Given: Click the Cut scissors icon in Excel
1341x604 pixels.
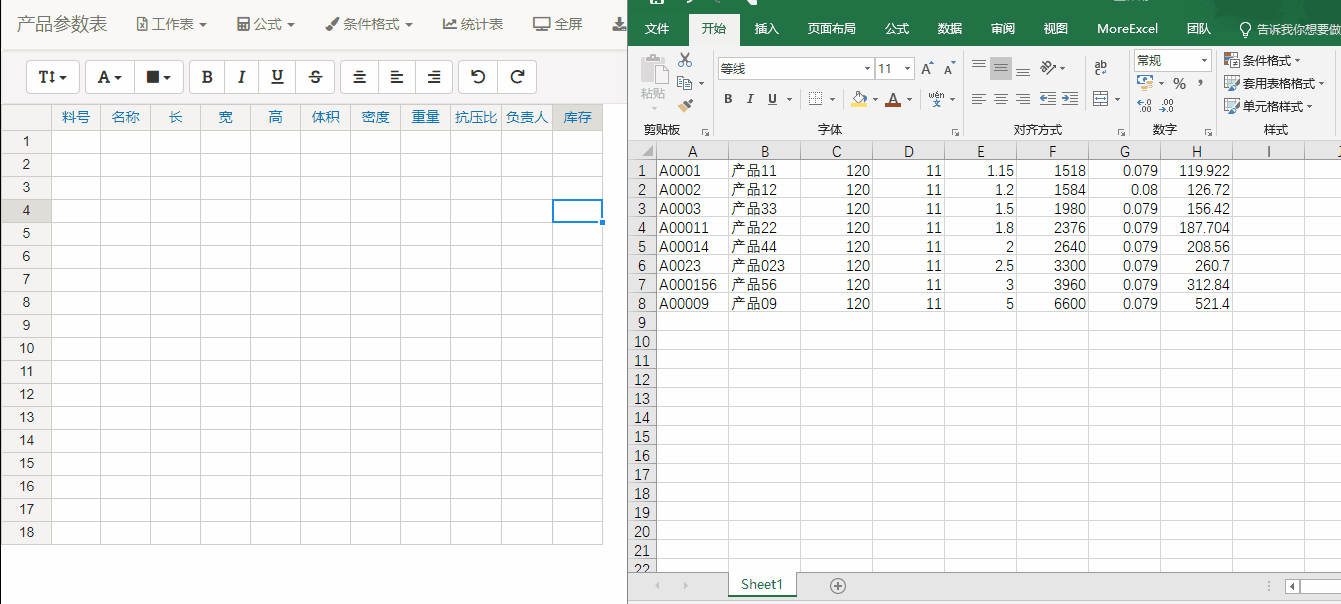Looking at the screenshot, I should [685, 60].
